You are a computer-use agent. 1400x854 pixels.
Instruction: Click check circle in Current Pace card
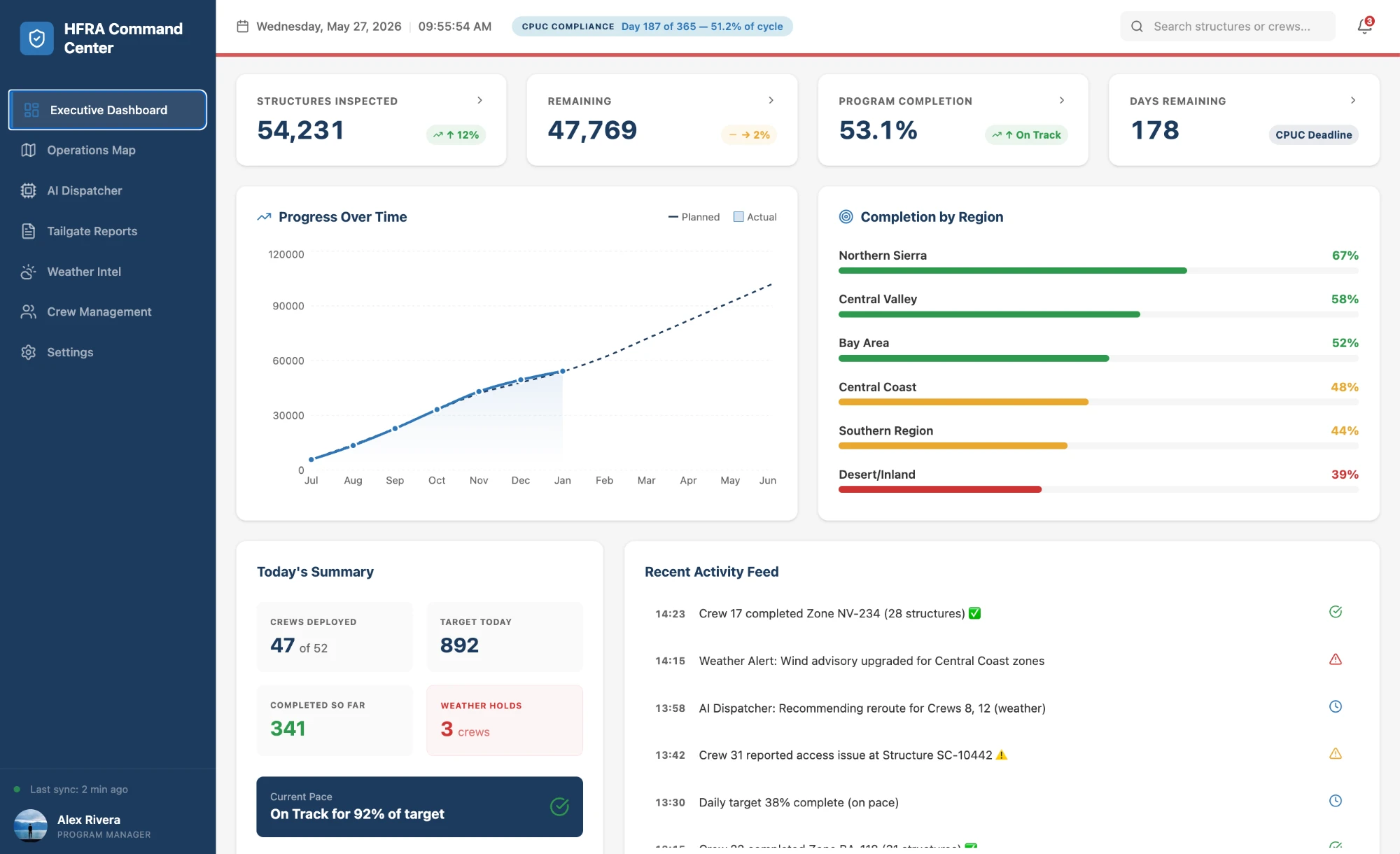click(x=559, y=806)
